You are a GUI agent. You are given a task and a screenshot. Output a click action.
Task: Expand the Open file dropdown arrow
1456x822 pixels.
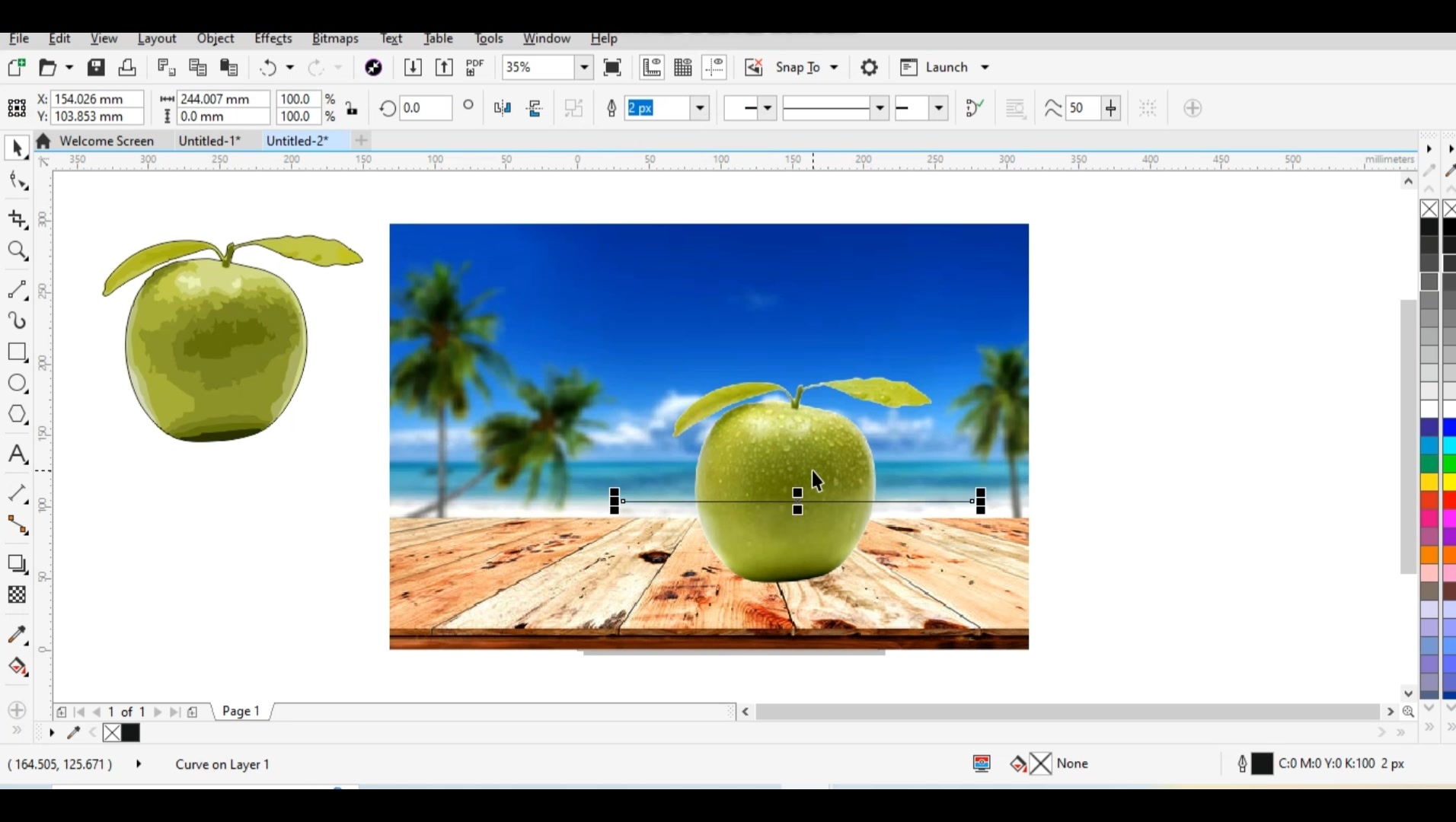pos(69,67)
